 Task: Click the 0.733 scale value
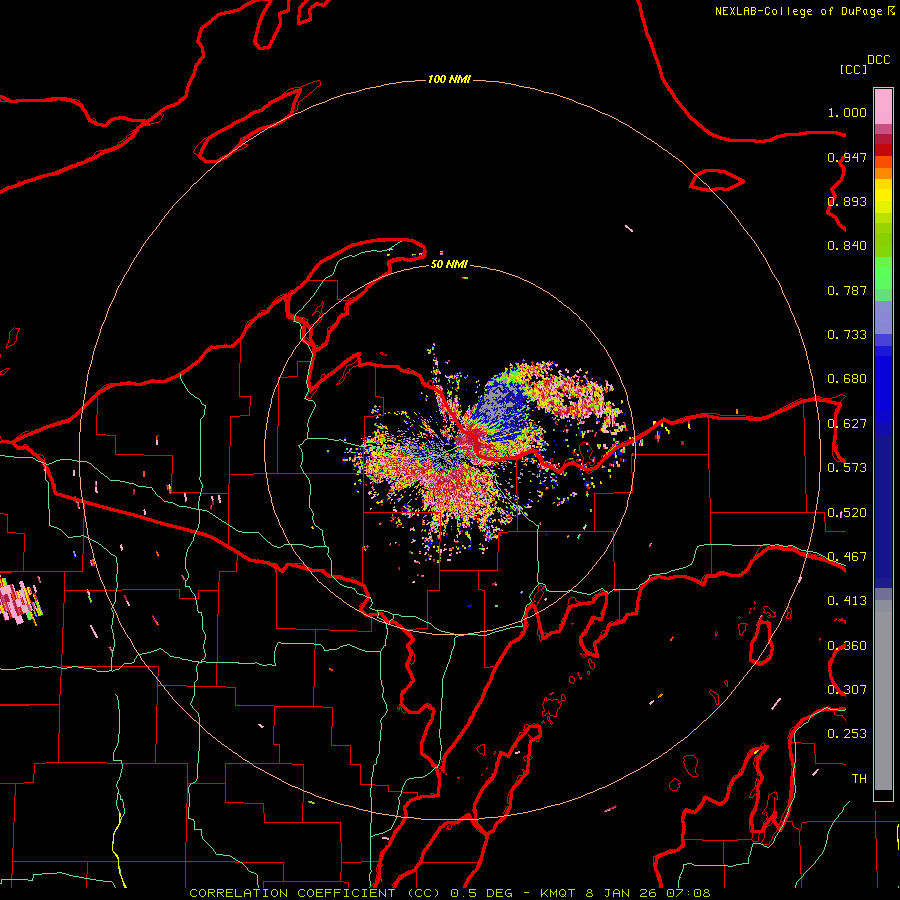(x=847, y=335)
